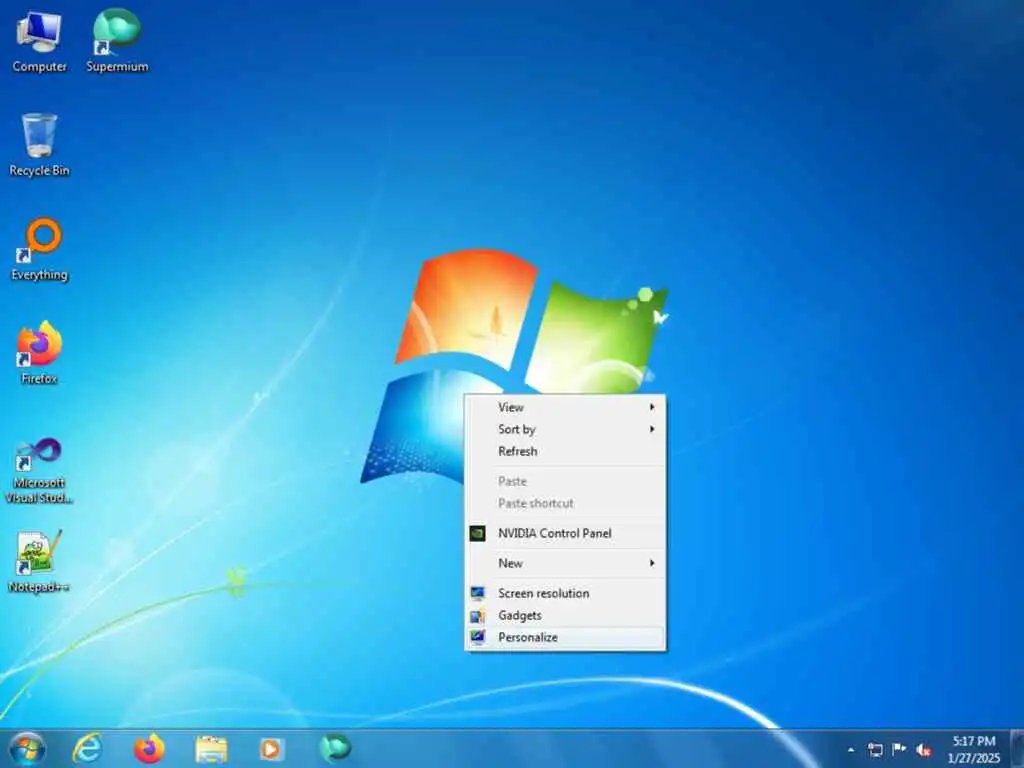Click the Screen resolution monitor icon

[477, 593]
